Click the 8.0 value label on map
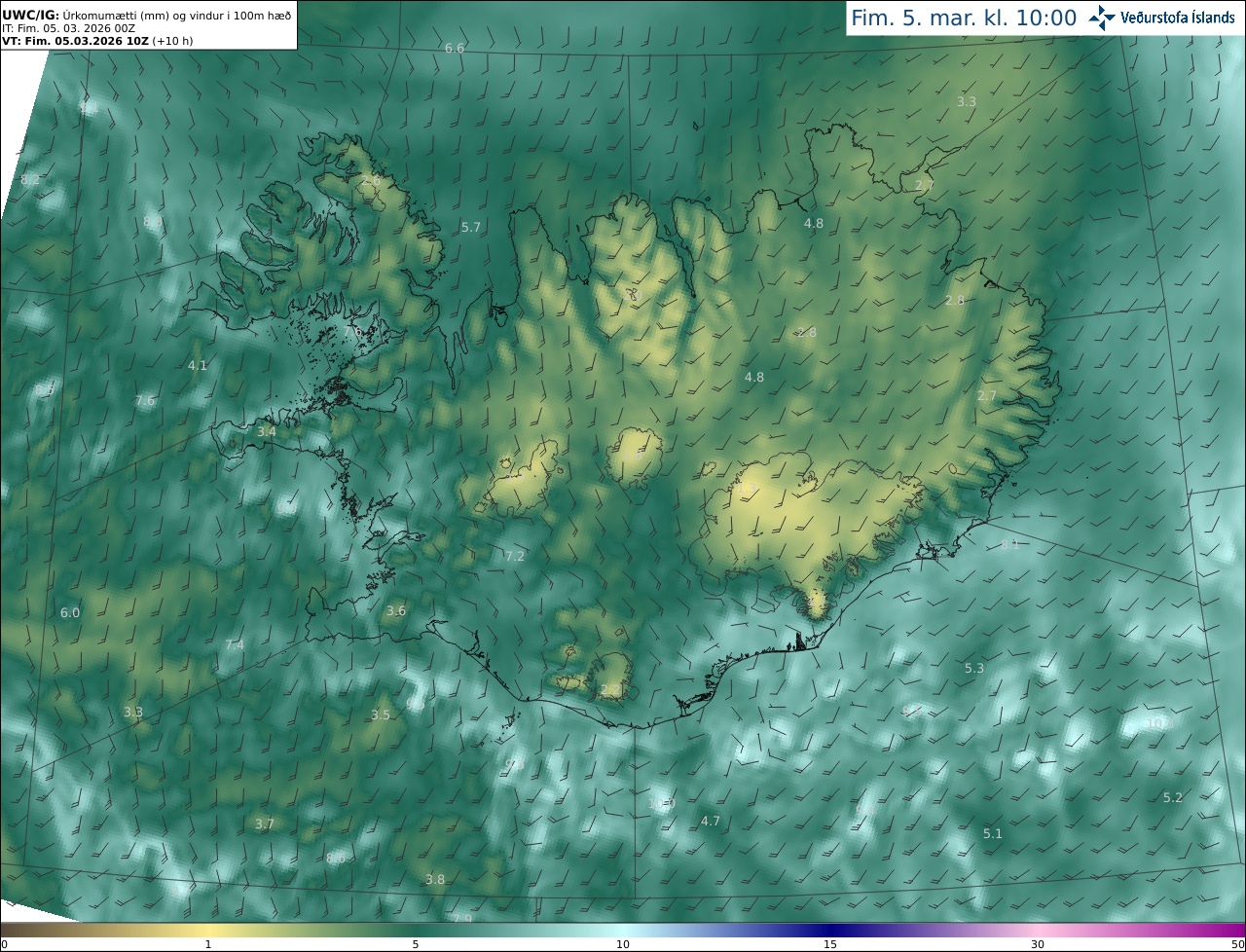Image resolution: width=1246 pixels, height=952 pixels. [x=153, y=222]
